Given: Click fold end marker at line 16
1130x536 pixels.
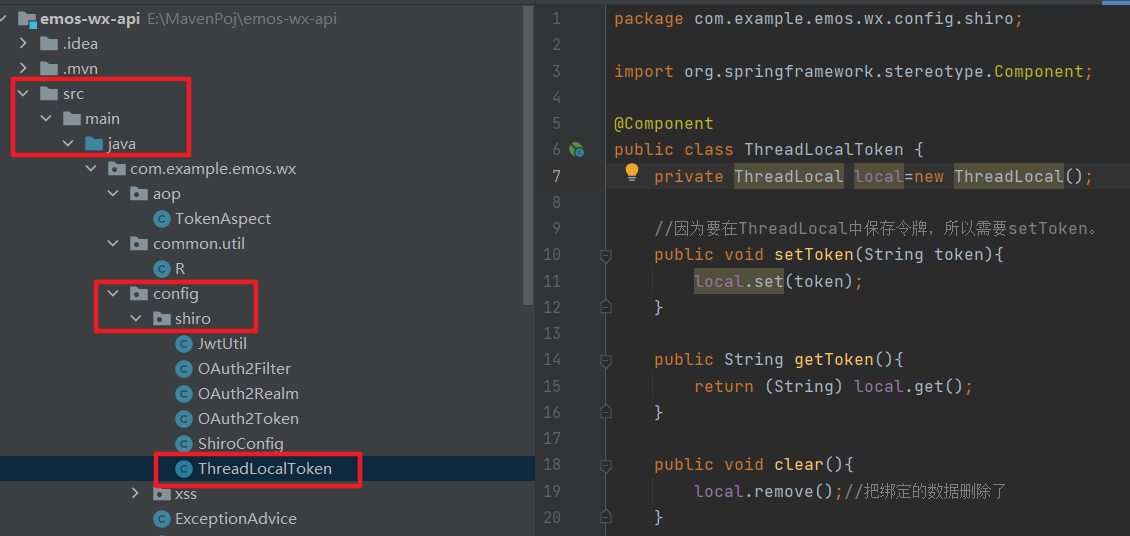Looking at the screenshot, I should point(605,411).
